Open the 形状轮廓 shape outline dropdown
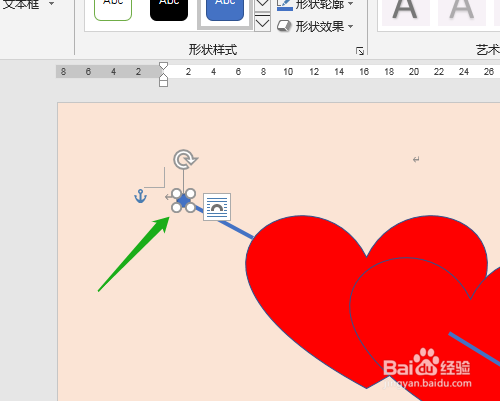This screenshot has height=401, width=500. click(350, 4)
